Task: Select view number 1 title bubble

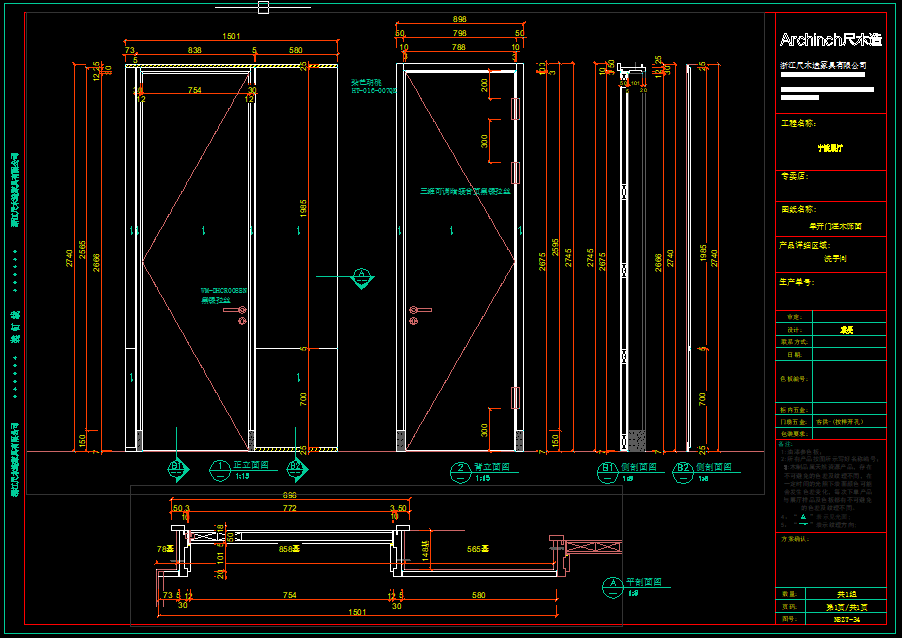Action: coord(218,467)
